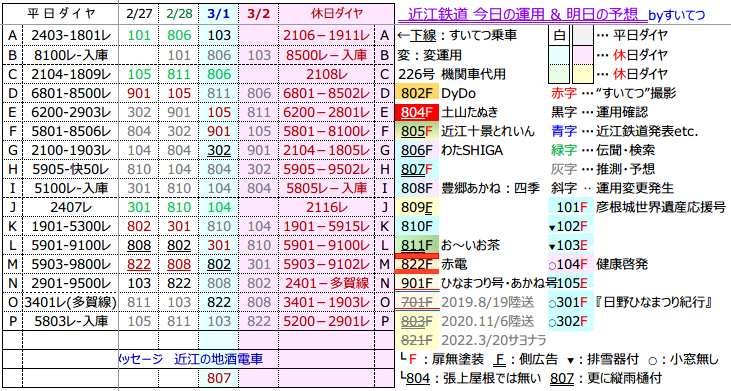Select the red 休日ダイヤ column header
731x391 pixels.
(x=337, y=14)
